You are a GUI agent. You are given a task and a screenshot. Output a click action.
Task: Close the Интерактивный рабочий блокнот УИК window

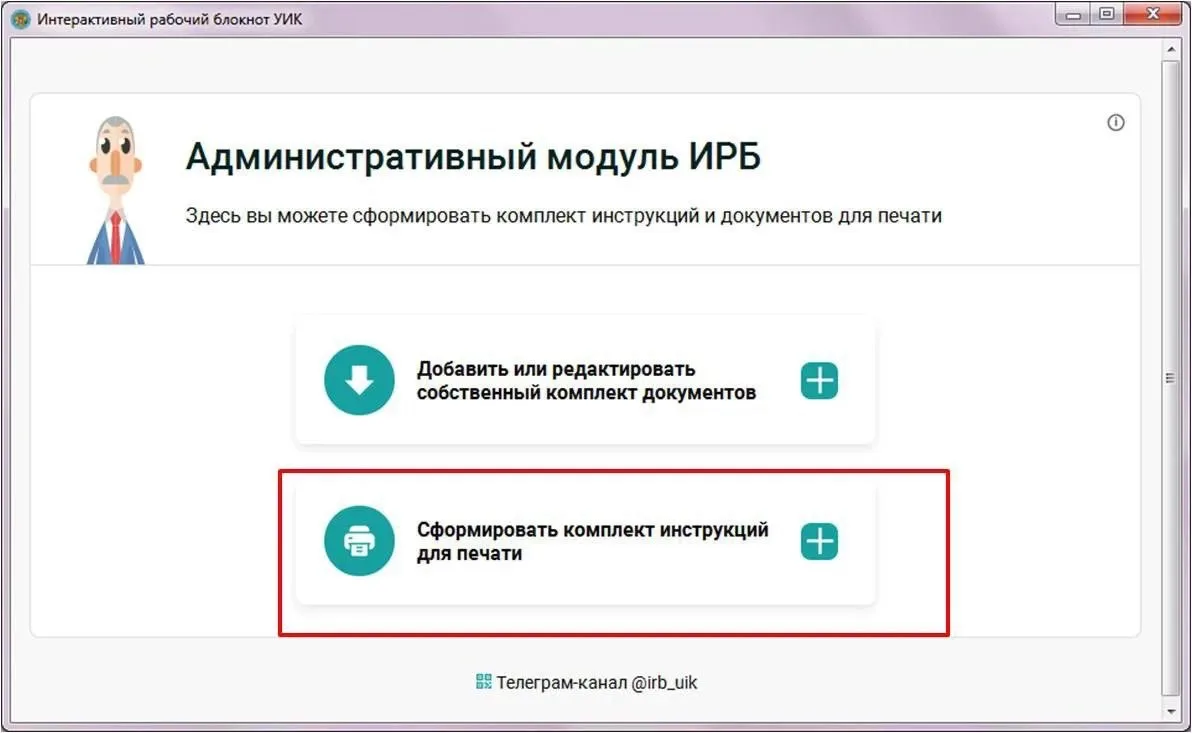[1152, 14]
